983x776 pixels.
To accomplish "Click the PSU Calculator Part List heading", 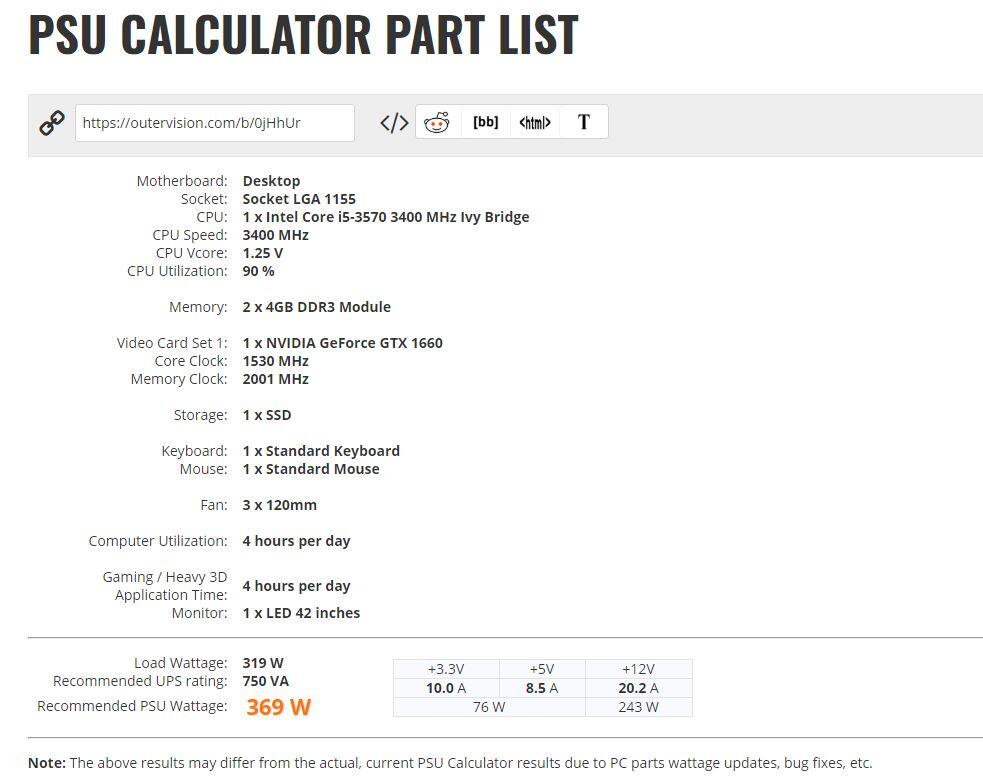I will (303, 34).
